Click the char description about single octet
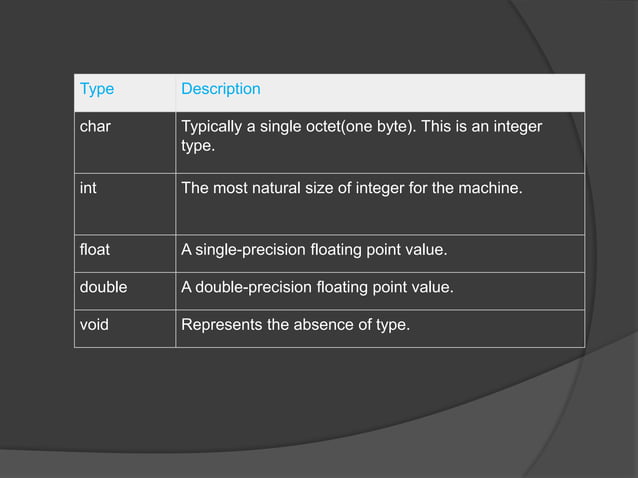Viewport: 638px width, 478px height. click(361, 136)
